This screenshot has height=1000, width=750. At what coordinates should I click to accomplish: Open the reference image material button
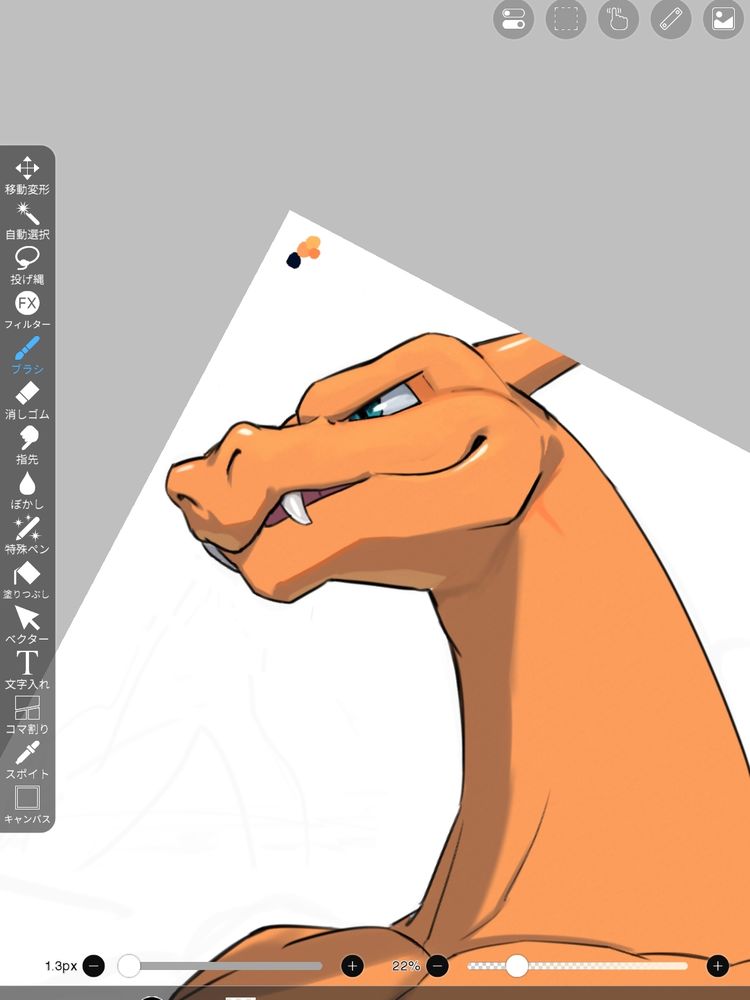(x=723, y=19)
